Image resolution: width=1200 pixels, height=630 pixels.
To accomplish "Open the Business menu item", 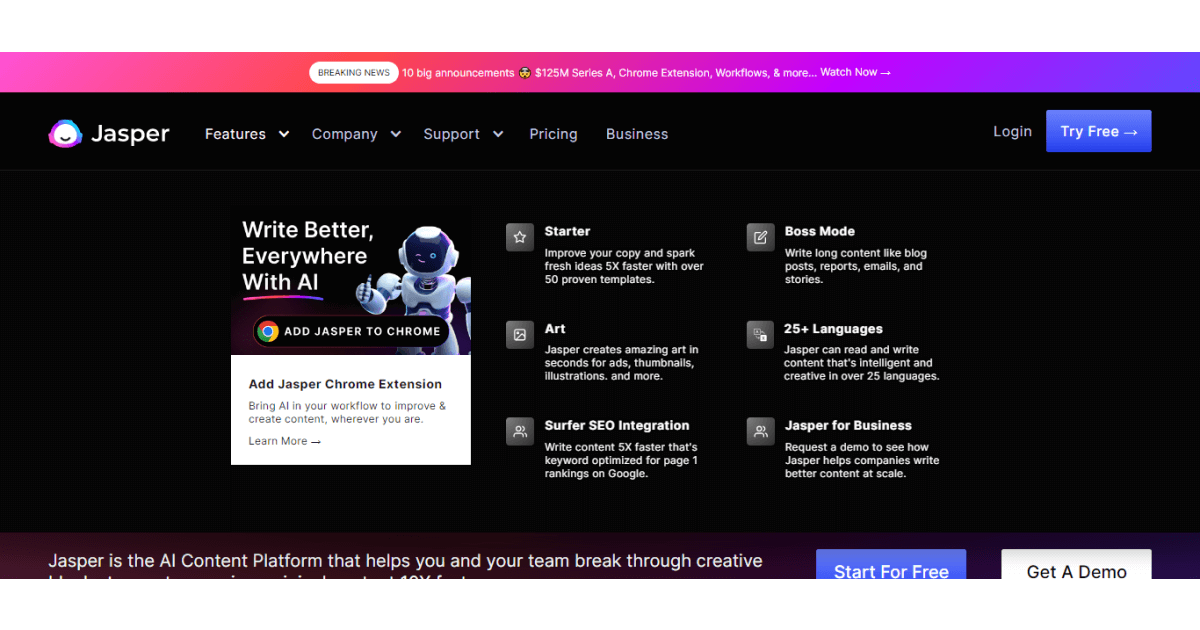I will [x=637, y=134].
